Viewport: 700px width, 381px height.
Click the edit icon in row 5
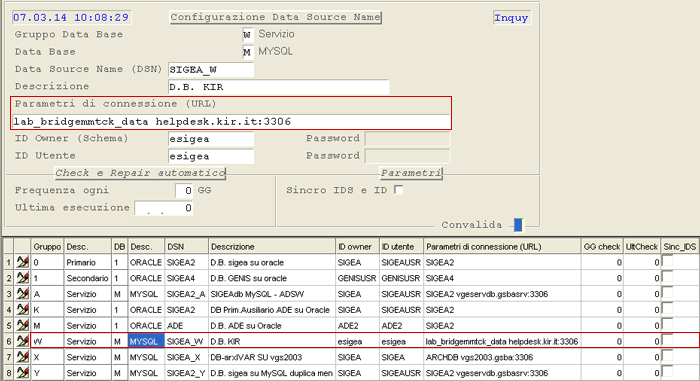coord(22,325)
